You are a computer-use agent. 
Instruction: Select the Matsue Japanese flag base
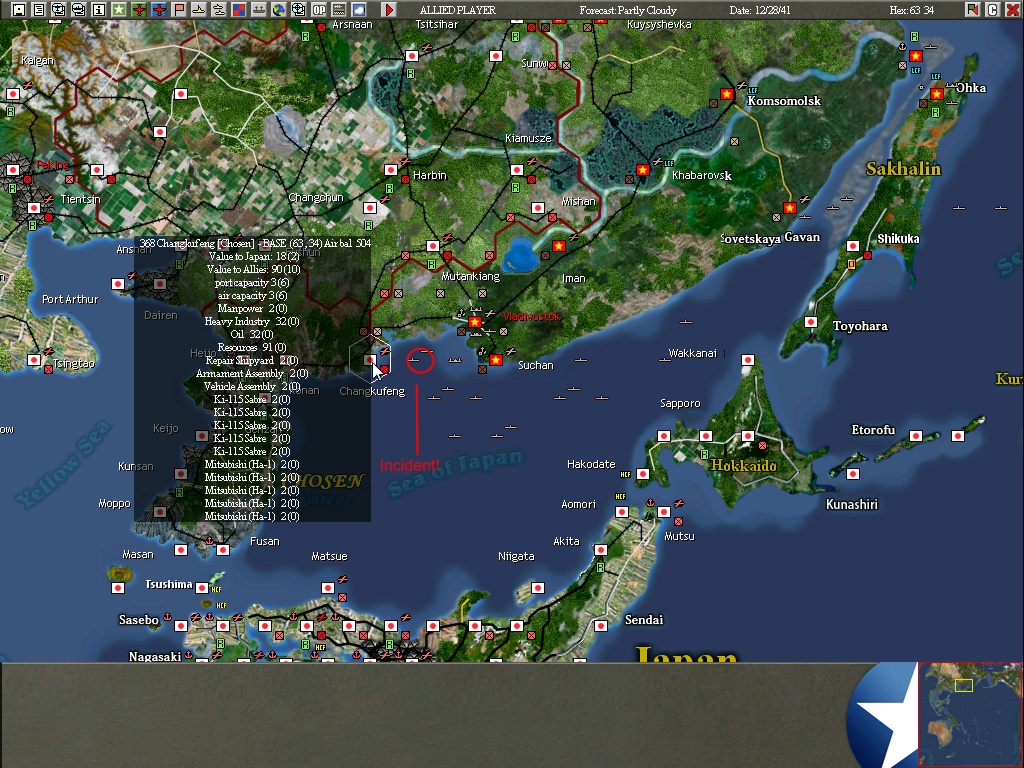(328, 588)
